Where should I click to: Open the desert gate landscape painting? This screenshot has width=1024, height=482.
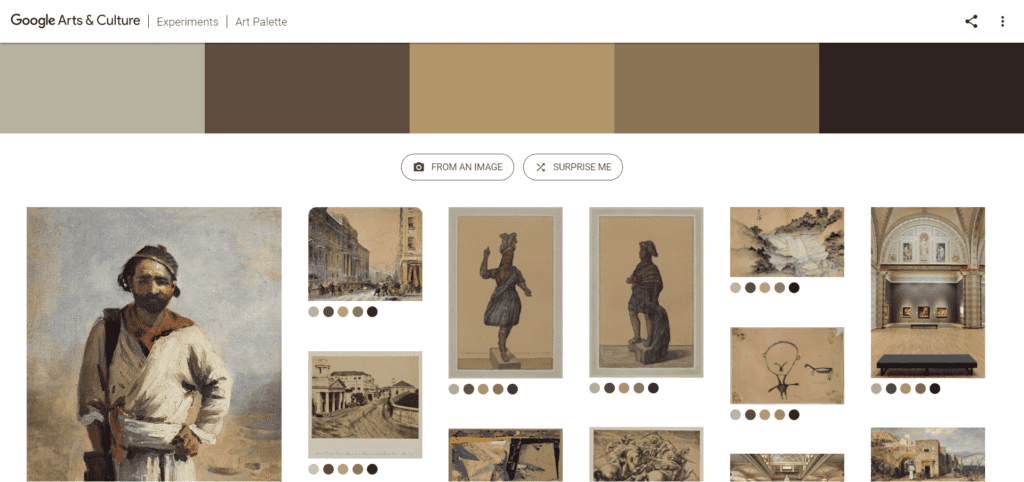point(927,455)
